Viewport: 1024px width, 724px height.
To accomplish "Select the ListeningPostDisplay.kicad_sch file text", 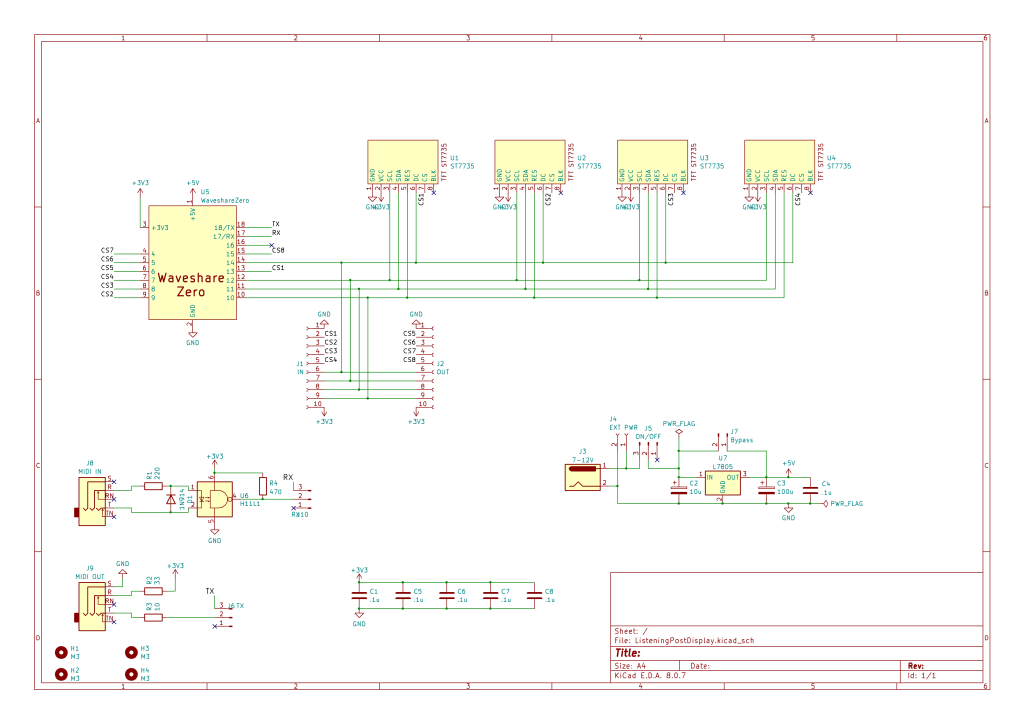I will (689, 640).
